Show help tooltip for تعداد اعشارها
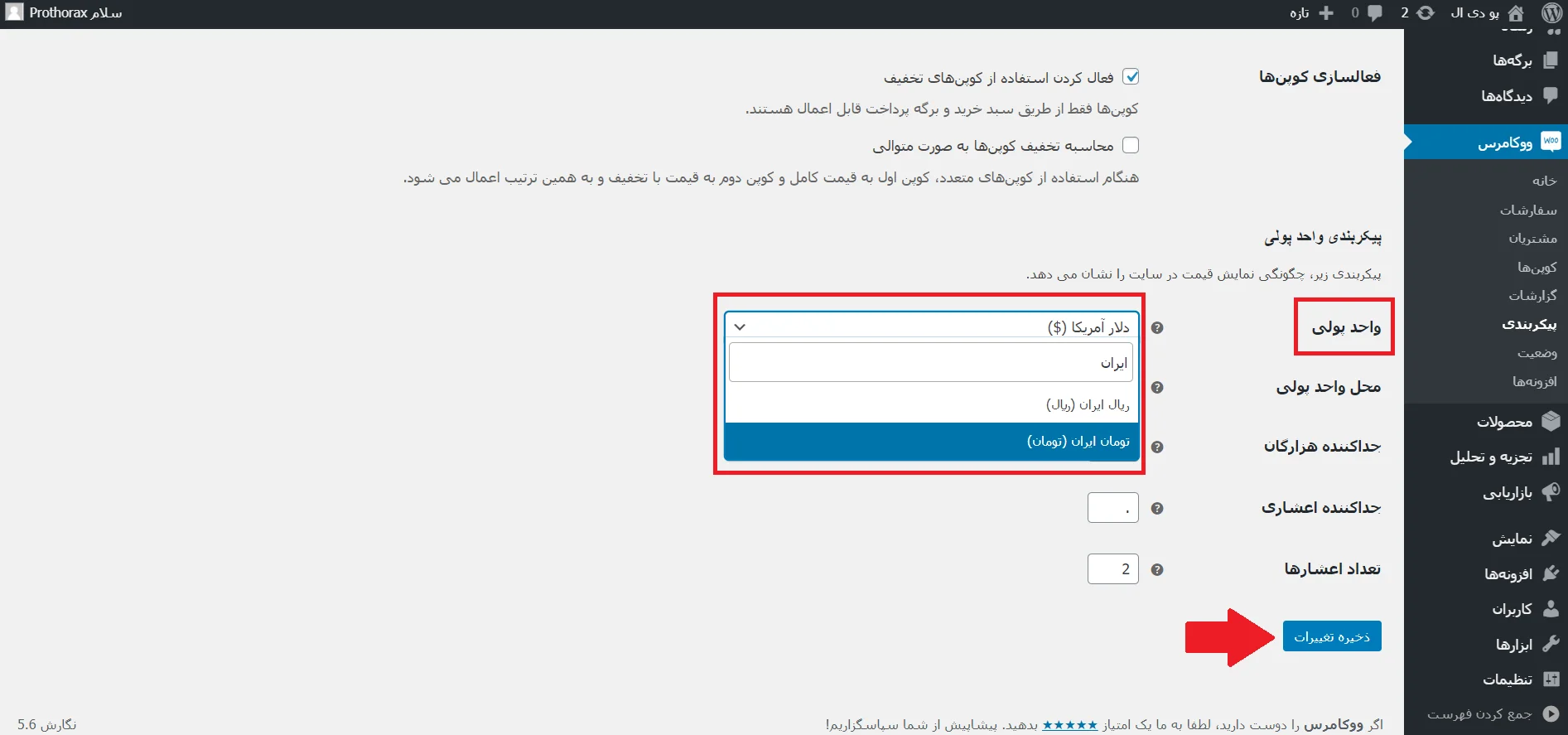Image resolution: width=1568 pixels, height=735 pixels. coord(1157,570)
